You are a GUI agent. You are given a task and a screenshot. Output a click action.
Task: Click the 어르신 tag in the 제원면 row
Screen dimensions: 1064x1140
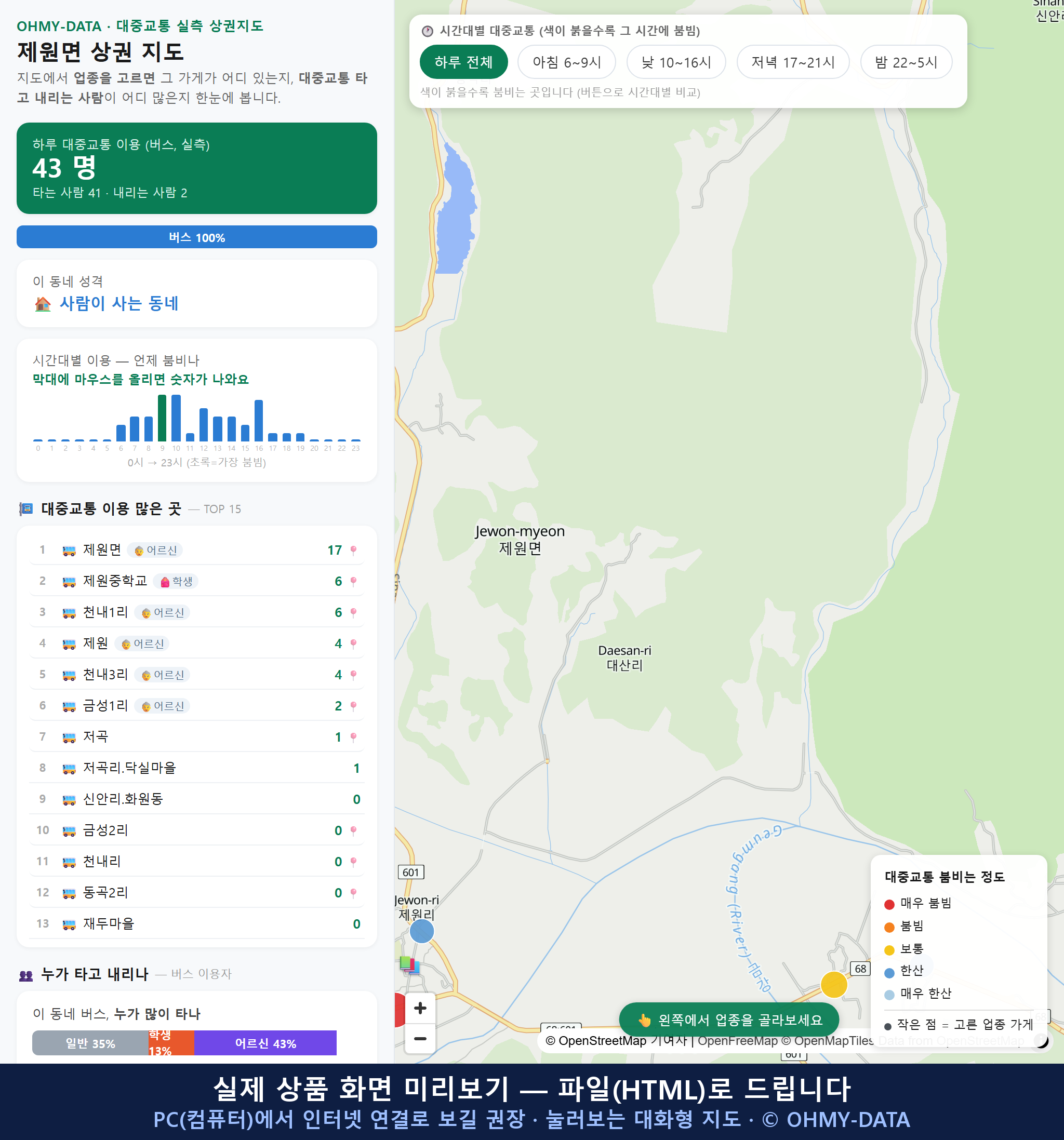155,551
